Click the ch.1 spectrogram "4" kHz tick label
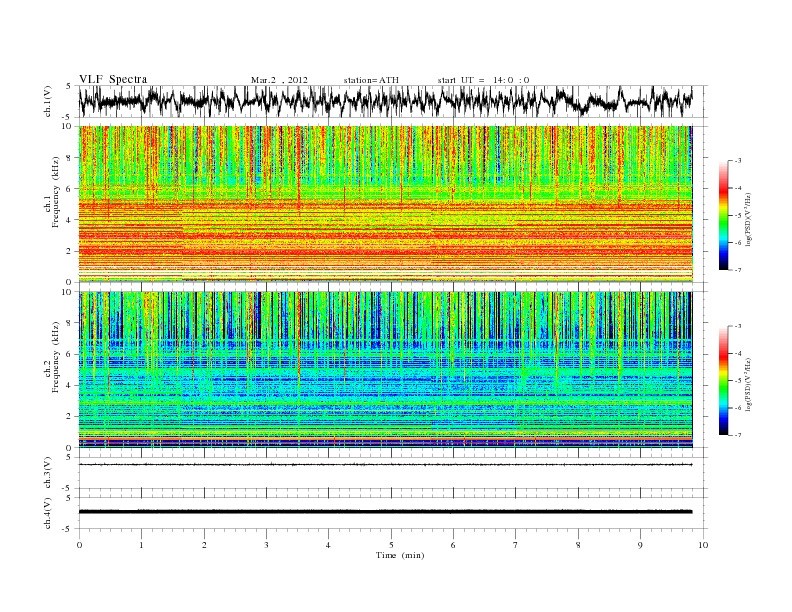The image size is (792, 612). point(70,220)
